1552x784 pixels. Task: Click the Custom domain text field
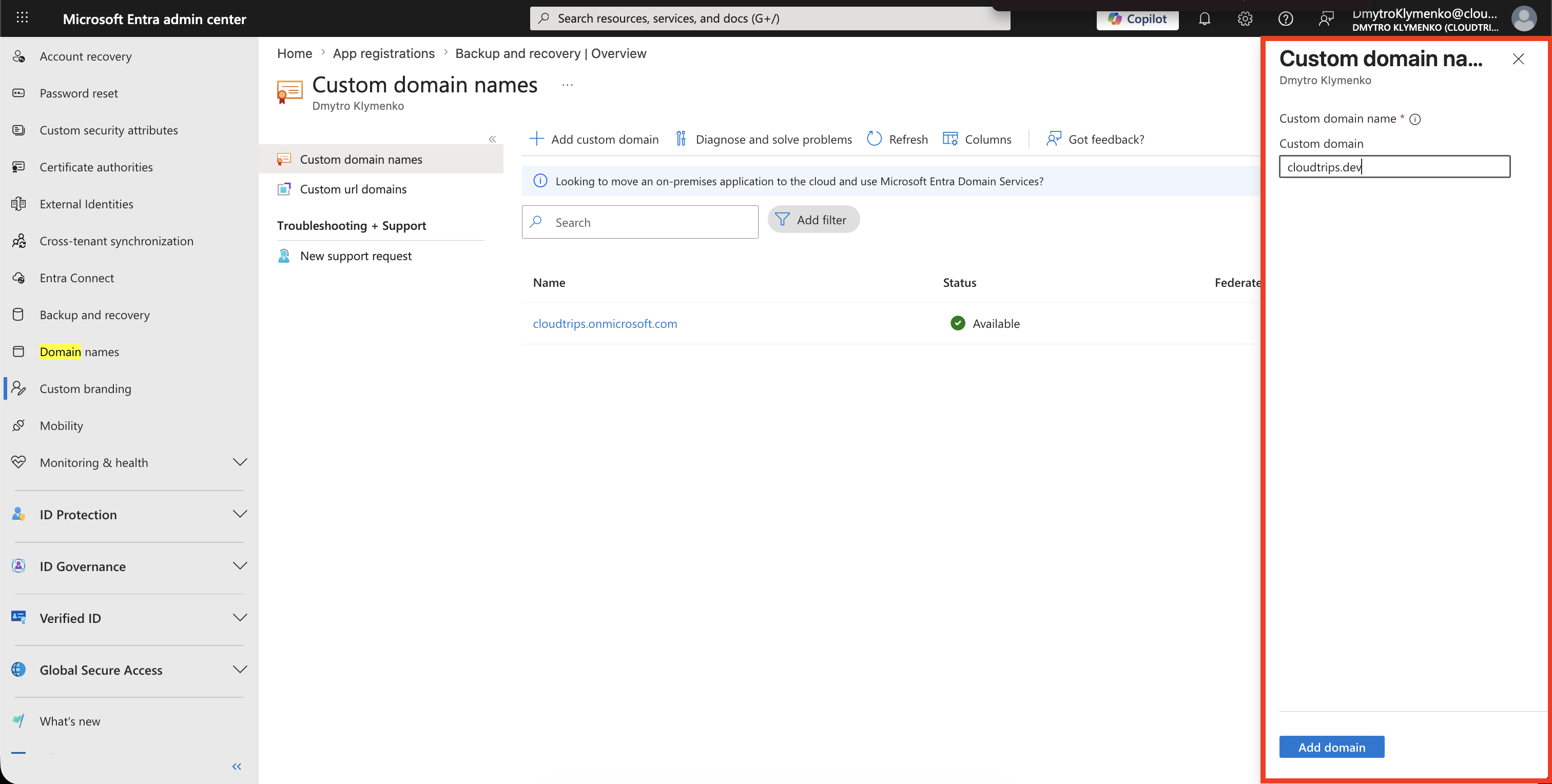point(1394,167)
